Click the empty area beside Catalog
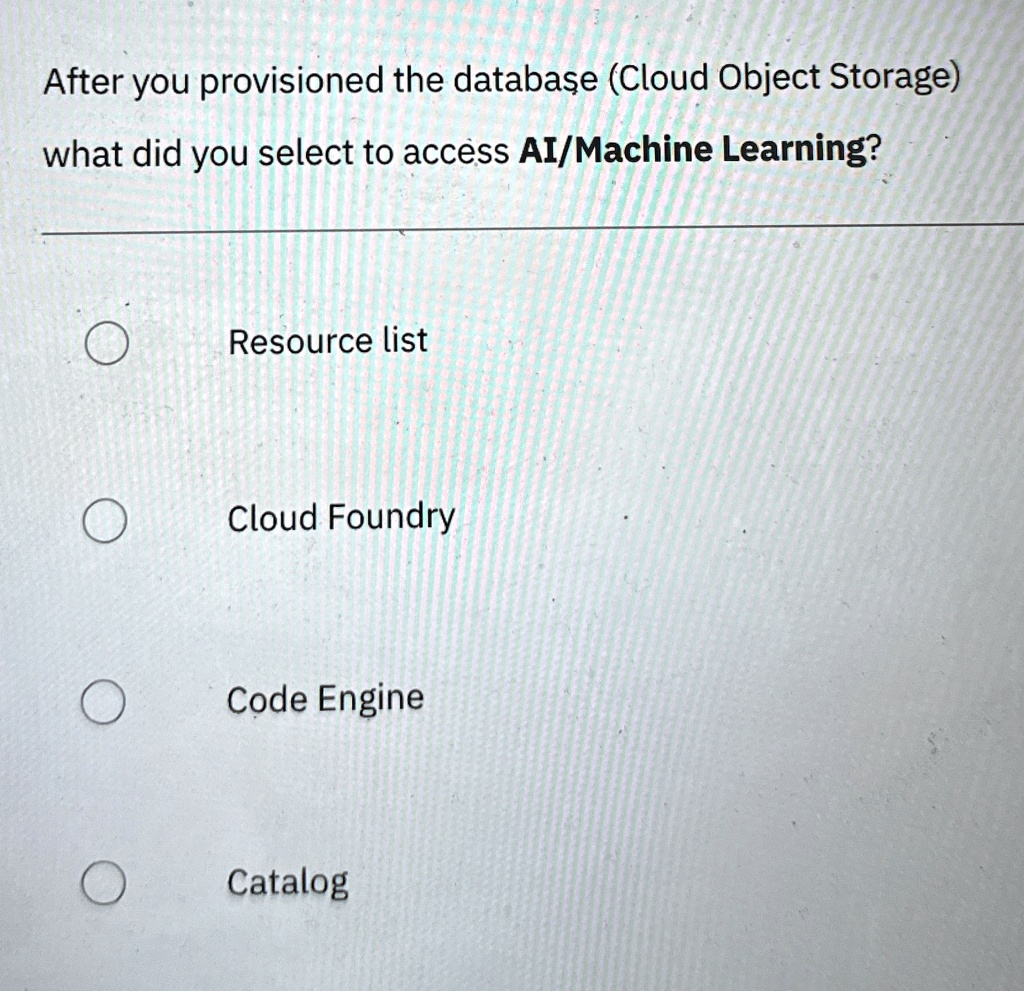Viewport: 1024px width, 991px height. tap(650, 883)
